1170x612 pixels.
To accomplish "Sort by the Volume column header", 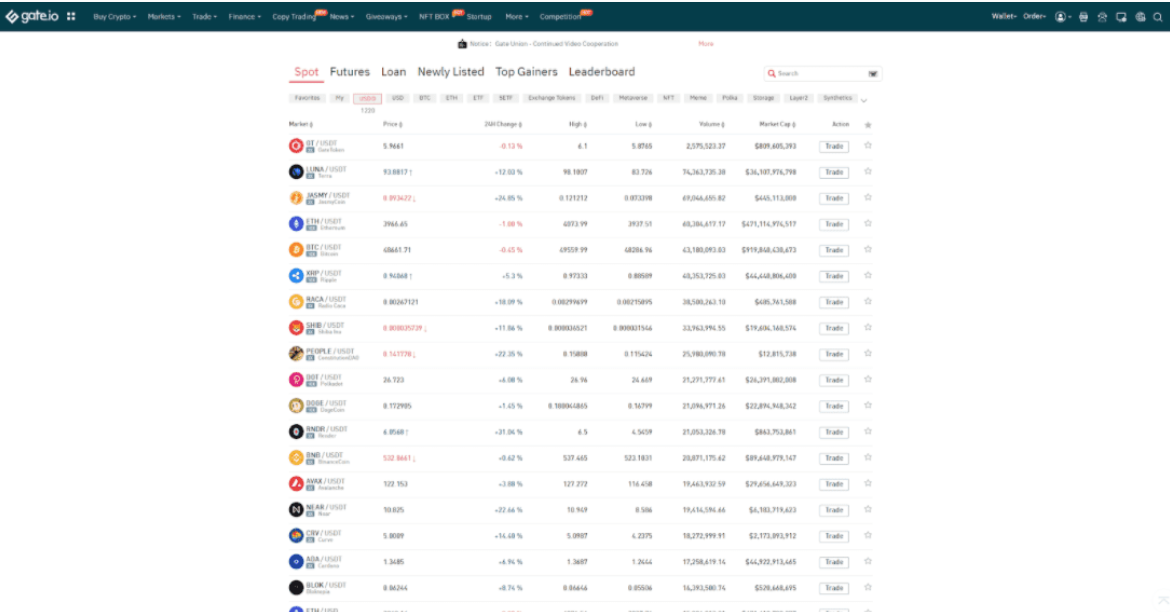I will tap(712, 125).
